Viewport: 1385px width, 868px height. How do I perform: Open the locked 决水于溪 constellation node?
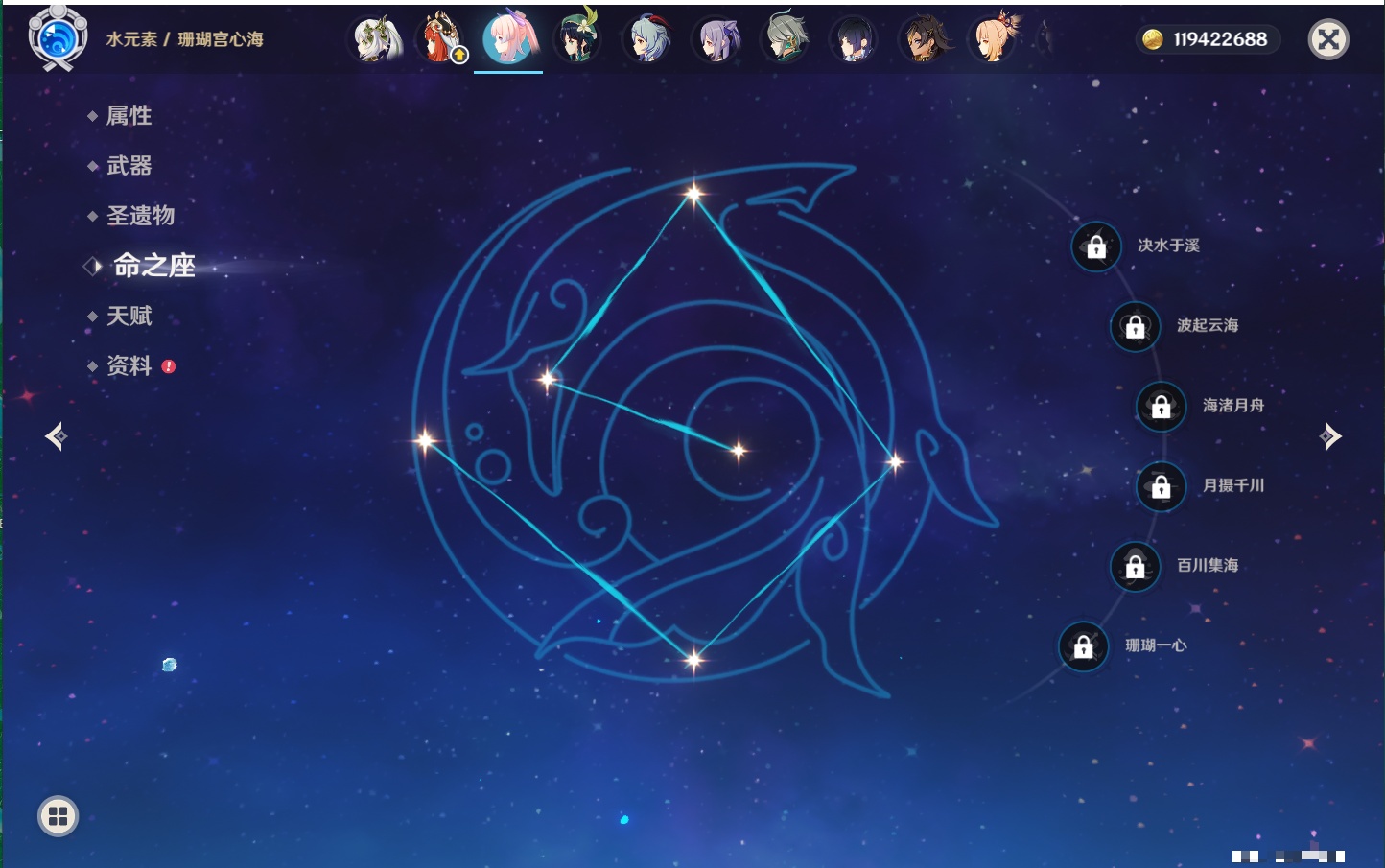[1096, 247]
